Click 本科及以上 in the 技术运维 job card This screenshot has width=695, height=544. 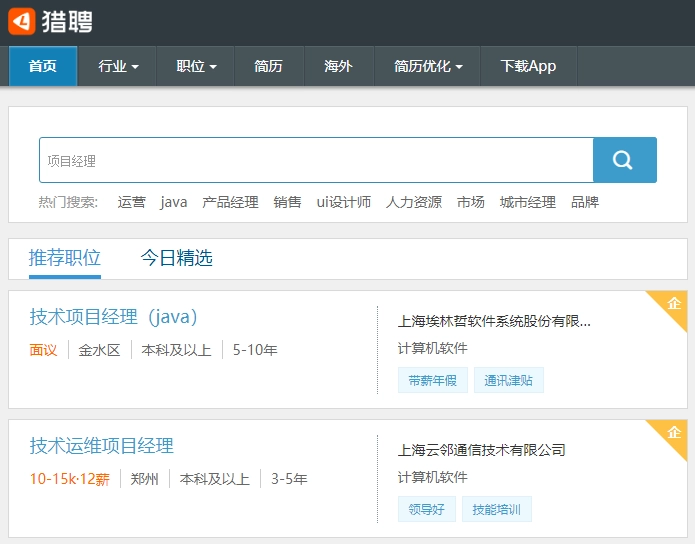click(215, 479)
